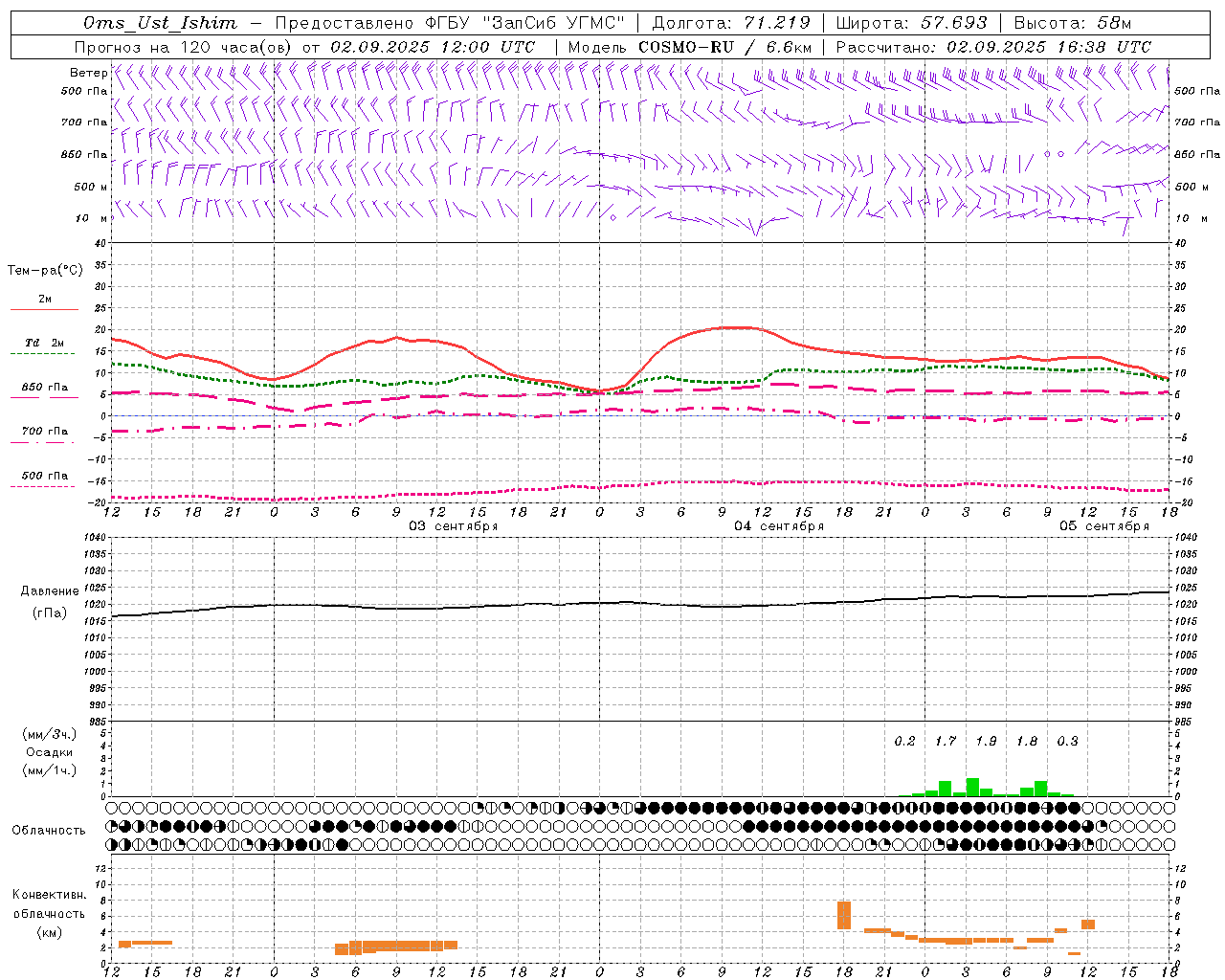Select the (мм/3ч.) precipitation unit label
This screenshot has height=980, width=1225.
(x=50, y=734)
